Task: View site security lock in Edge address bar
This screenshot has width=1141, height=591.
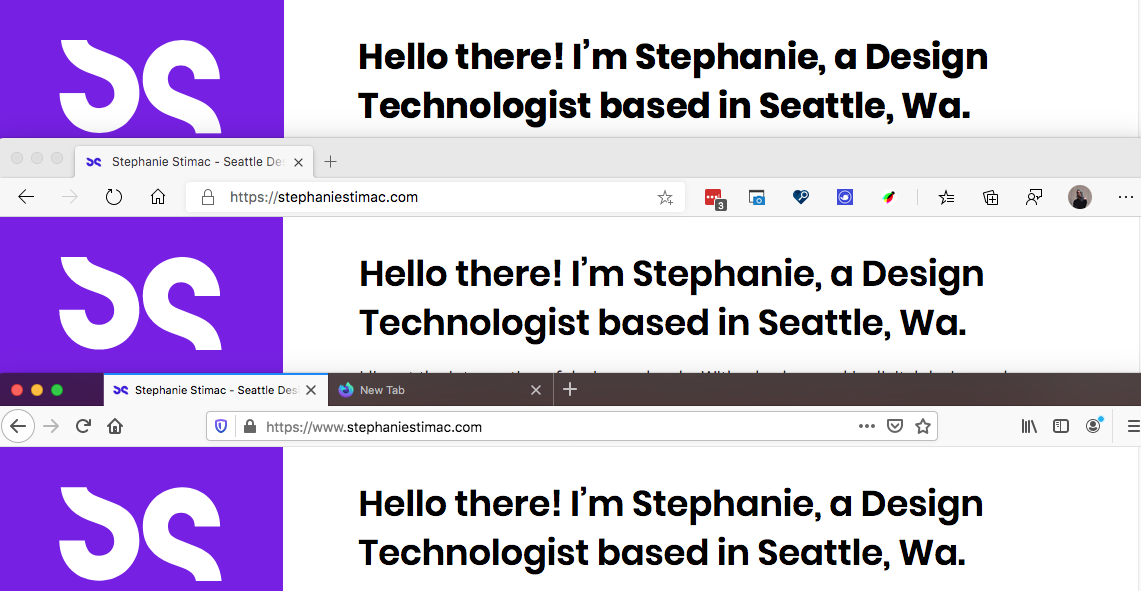Action: (207, 197)
